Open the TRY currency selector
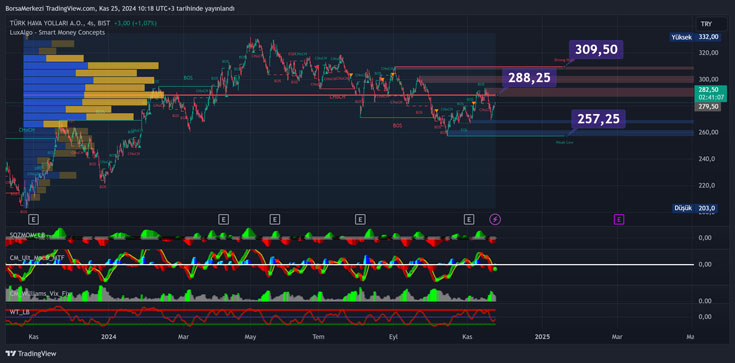Image resolution: width=735 pixels, height=363 pixels. coord(706,24)
